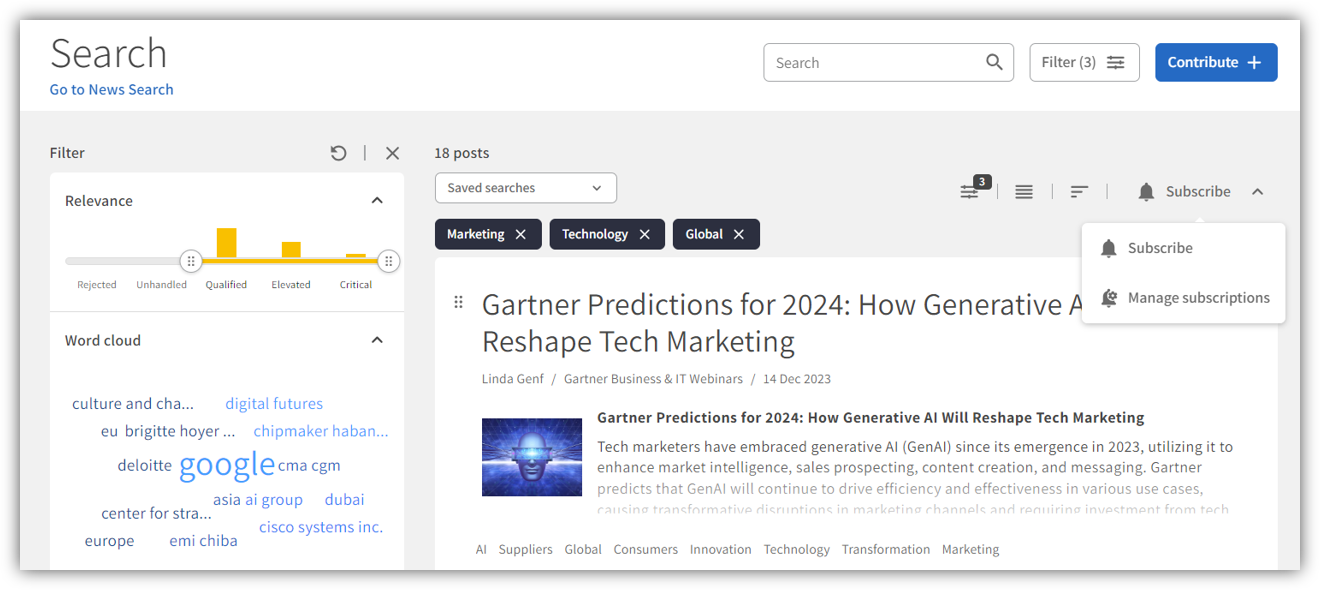Remove the Marketing filter tag
Screen dimensions: 1320x590
point(520,234)
